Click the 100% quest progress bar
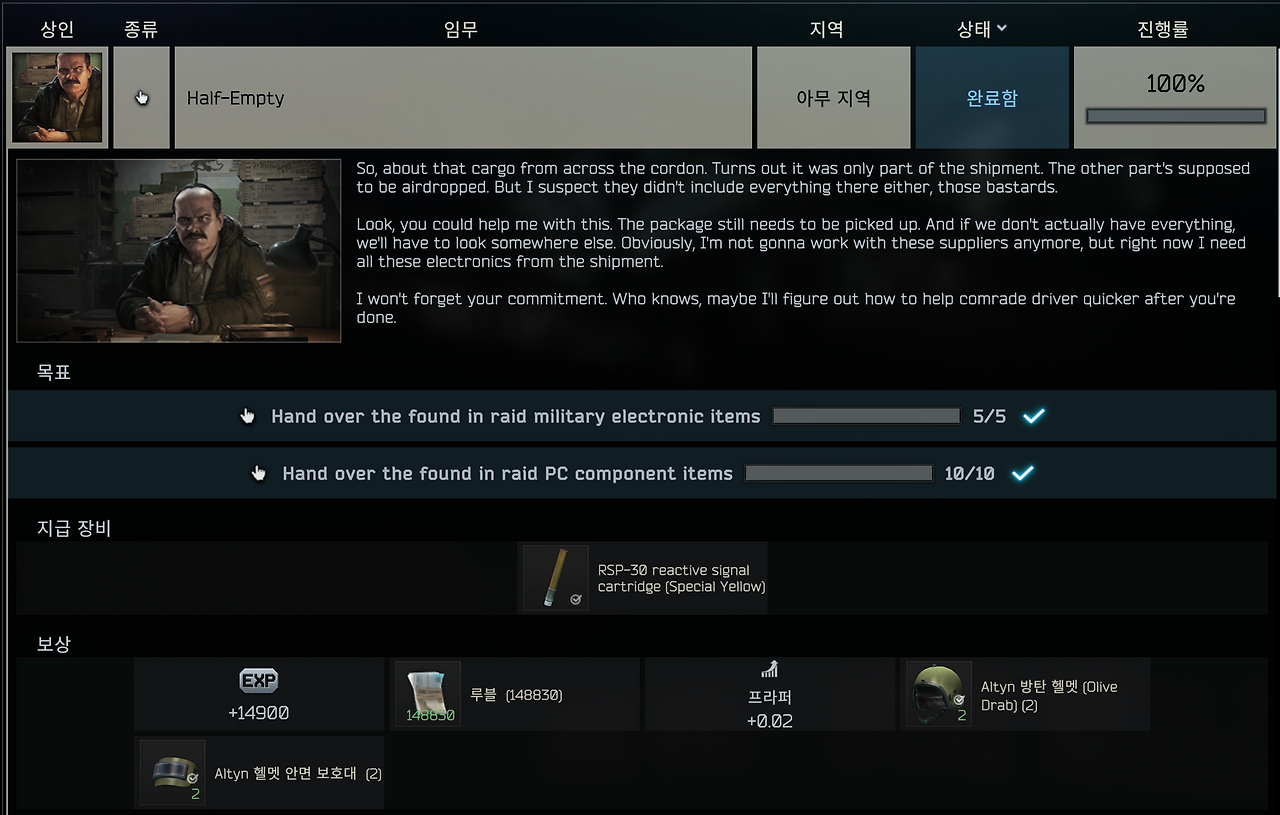1280x815 pixels. [1176, 116]
